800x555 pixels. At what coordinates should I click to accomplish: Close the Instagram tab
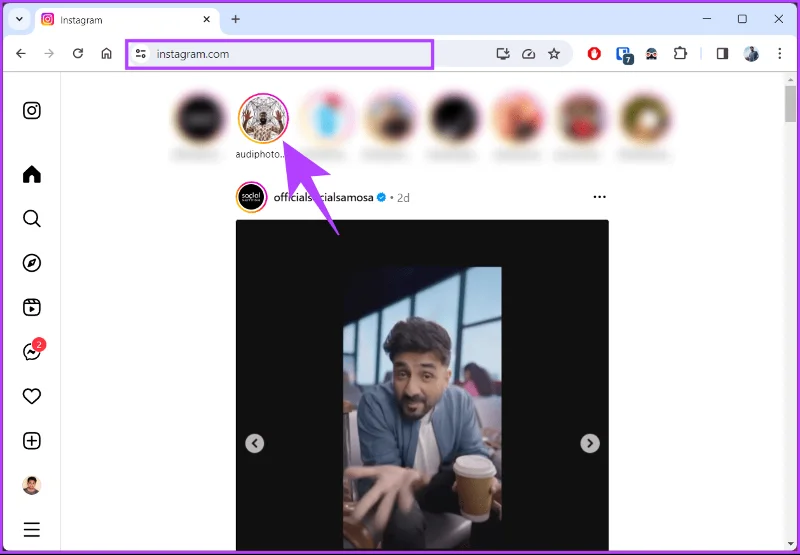click(x=207, y=19)
